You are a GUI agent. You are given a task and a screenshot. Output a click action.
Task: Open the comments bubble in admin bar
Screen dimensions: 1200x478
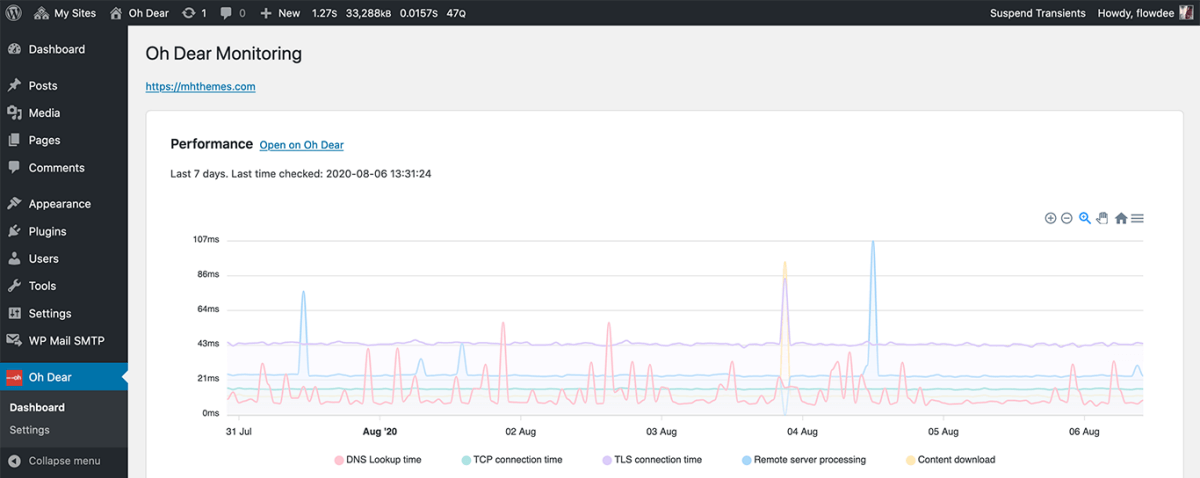(232, 13)
